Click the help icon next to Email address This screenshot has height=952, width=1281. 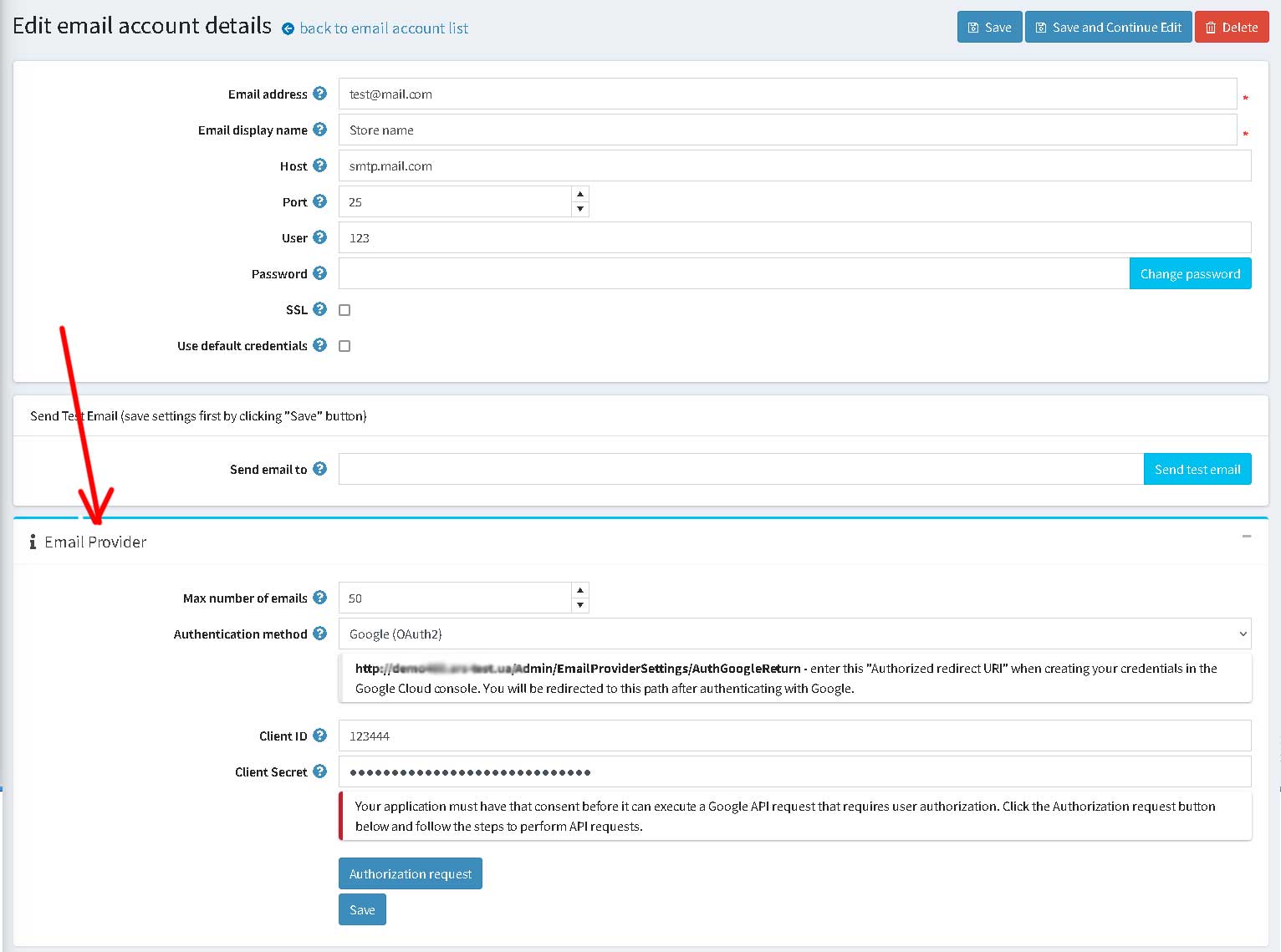(x=319, y=94)
